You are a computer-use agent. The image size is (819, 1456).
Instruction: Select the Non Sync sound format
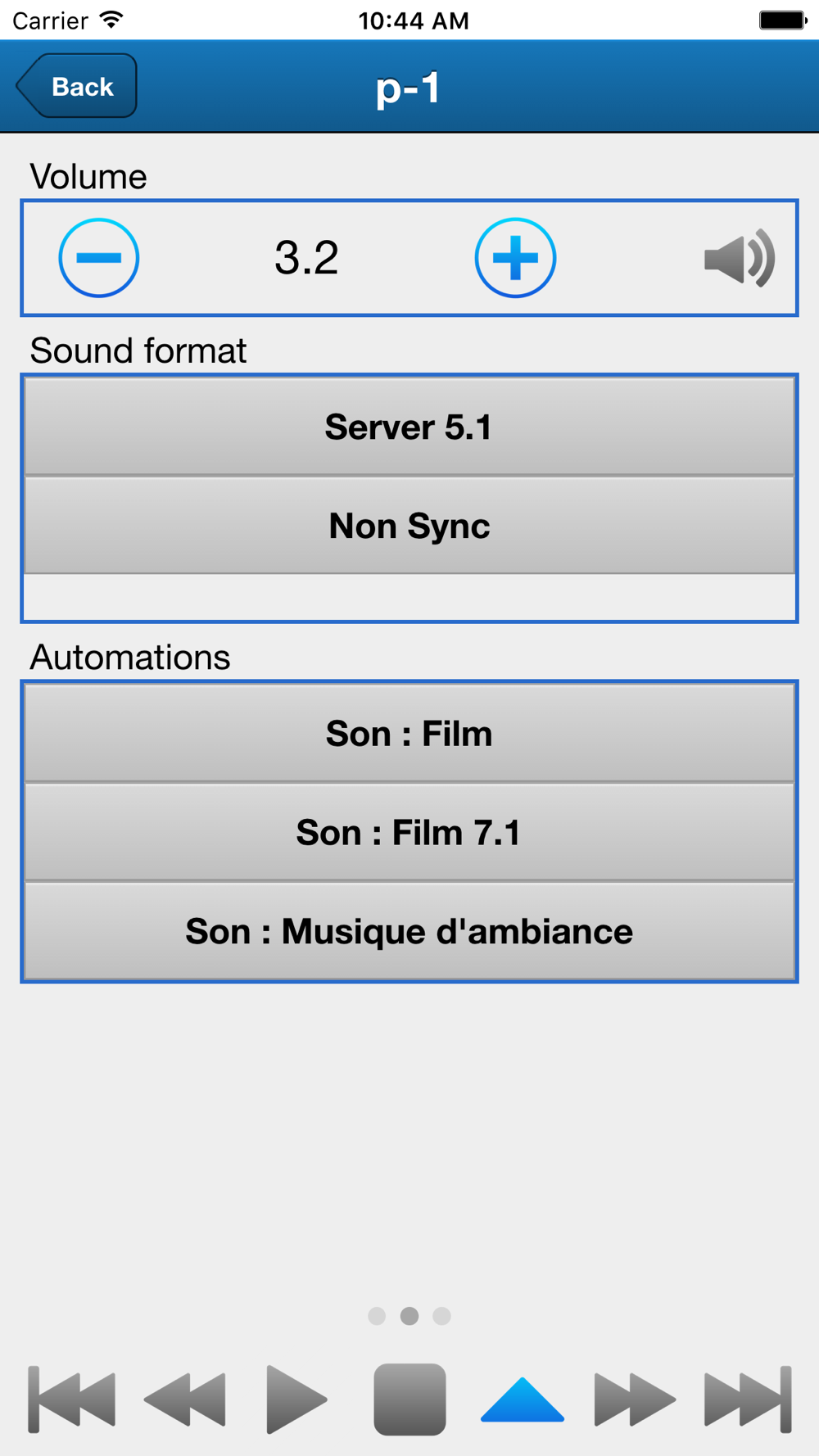(x=409, y=526)
